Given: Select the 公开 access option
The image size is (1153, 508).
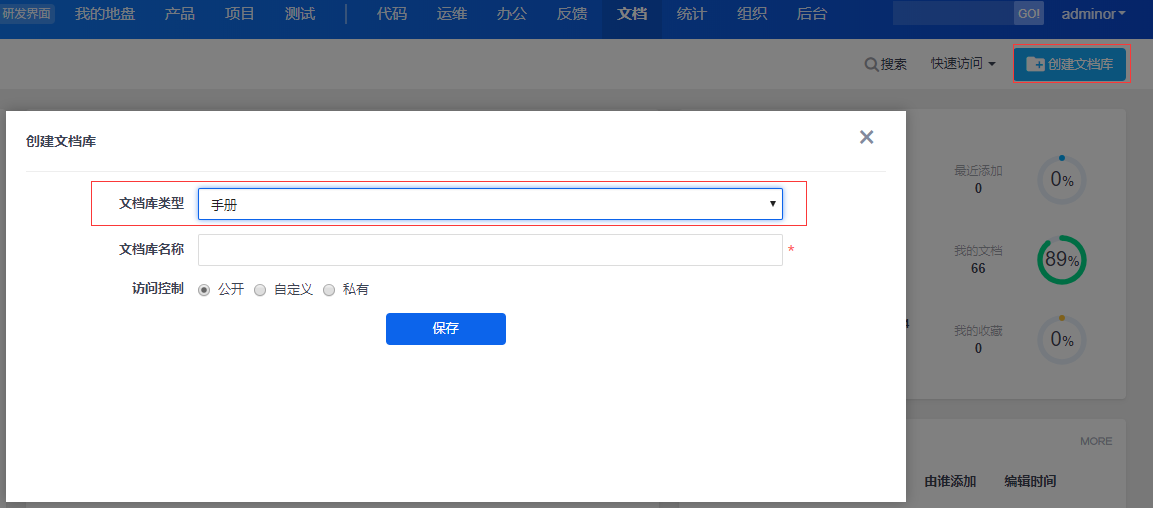Looking at the screenshot, I should coord(204,290).
